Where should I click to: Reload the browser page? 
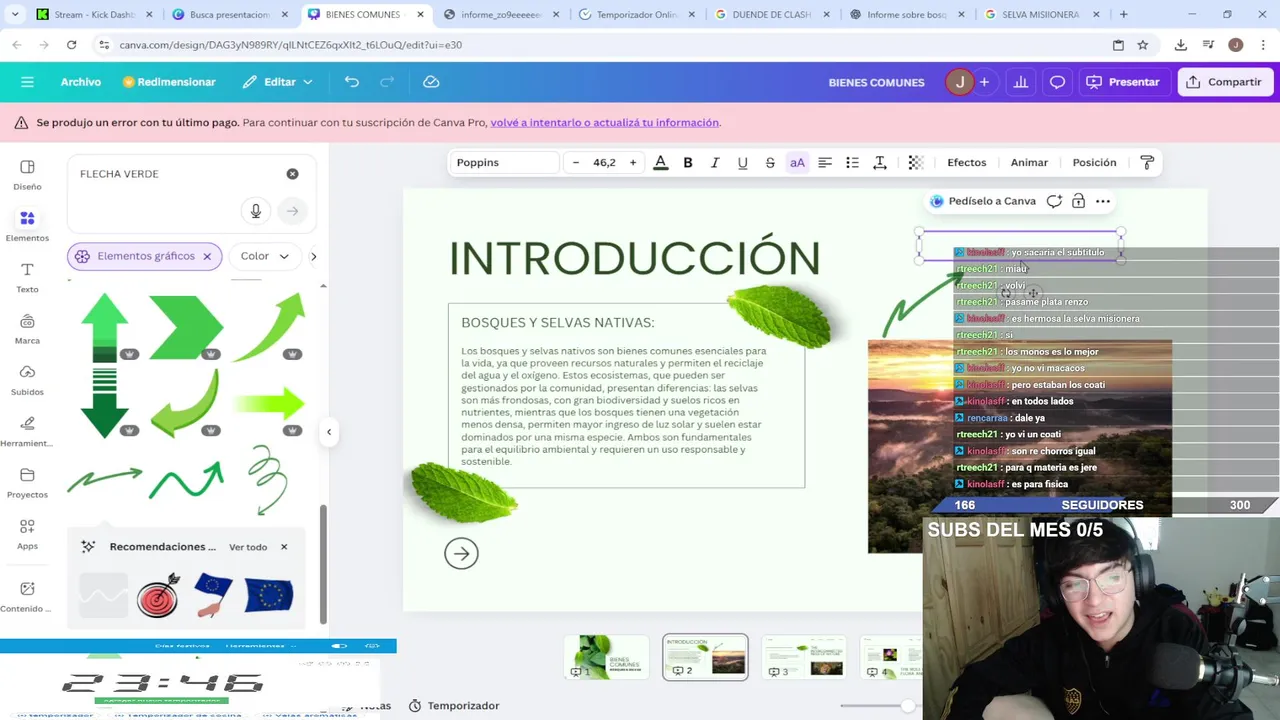click(x=71, y=45)
